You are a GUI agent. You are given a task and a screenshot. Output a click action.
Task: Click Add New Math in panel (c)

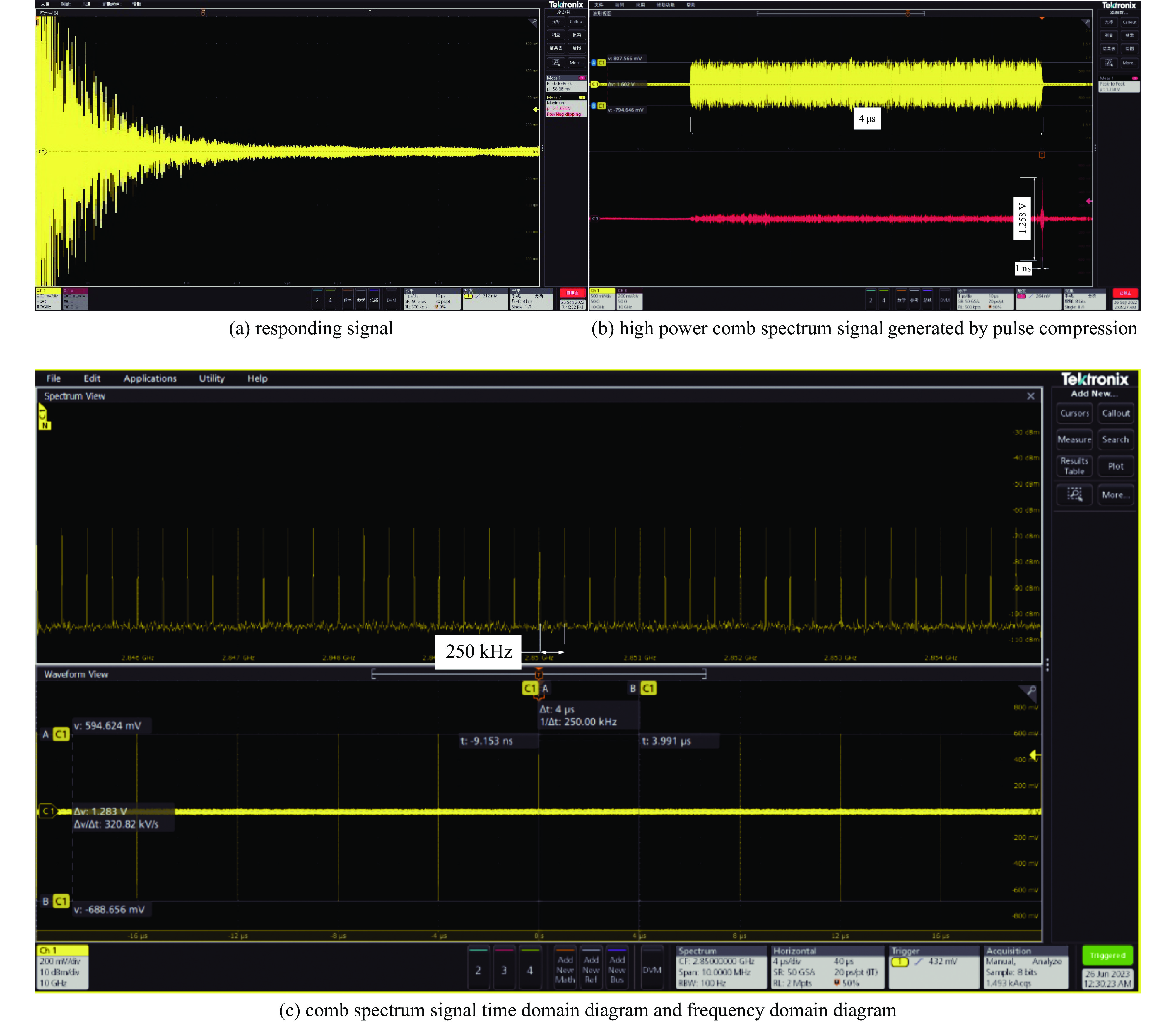click(565, 967)
